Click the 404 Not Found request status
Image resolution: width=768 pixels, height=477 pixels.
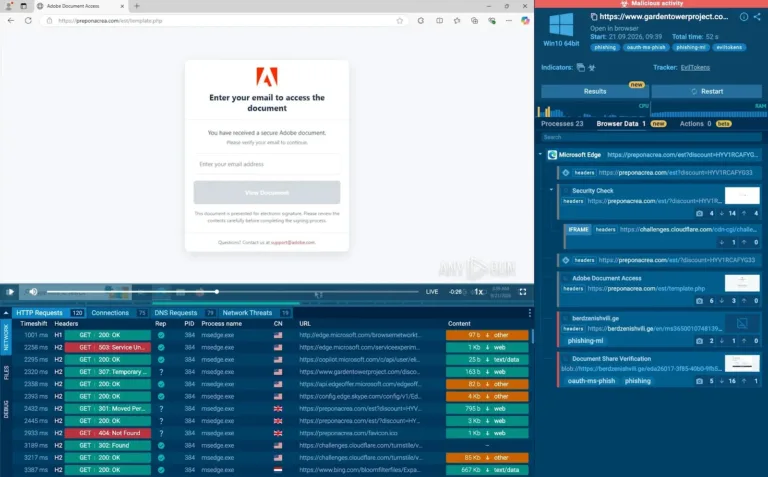(x=108, y=433)
